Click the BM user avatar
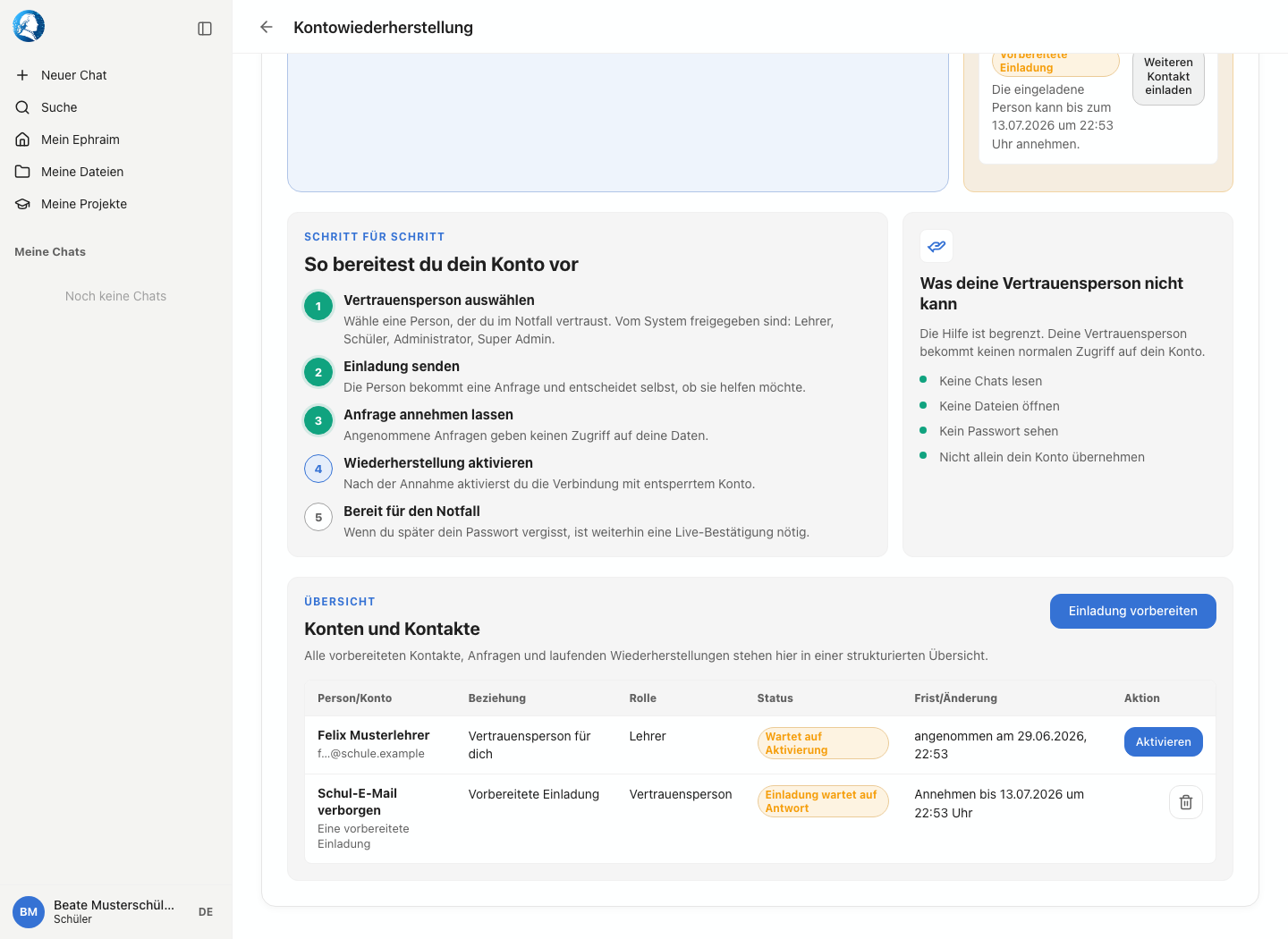Screen dimensions: 1288x939 pos(29,912)
